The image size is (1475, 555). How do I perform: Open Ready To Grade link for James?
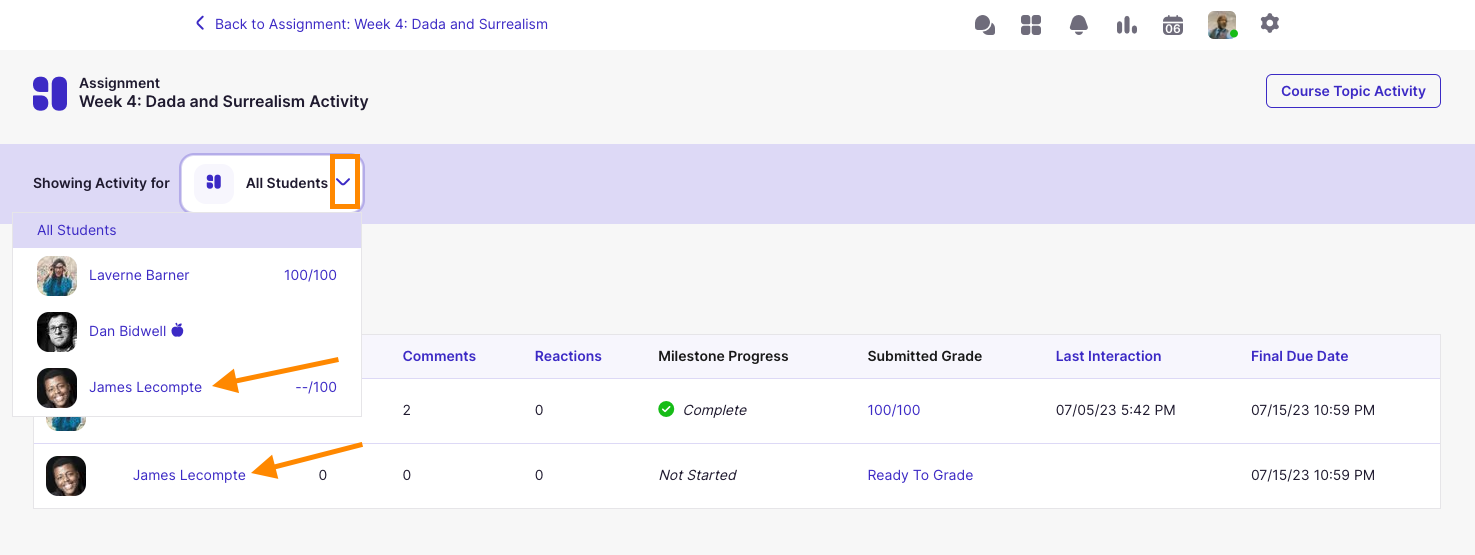tap(920, 475)
